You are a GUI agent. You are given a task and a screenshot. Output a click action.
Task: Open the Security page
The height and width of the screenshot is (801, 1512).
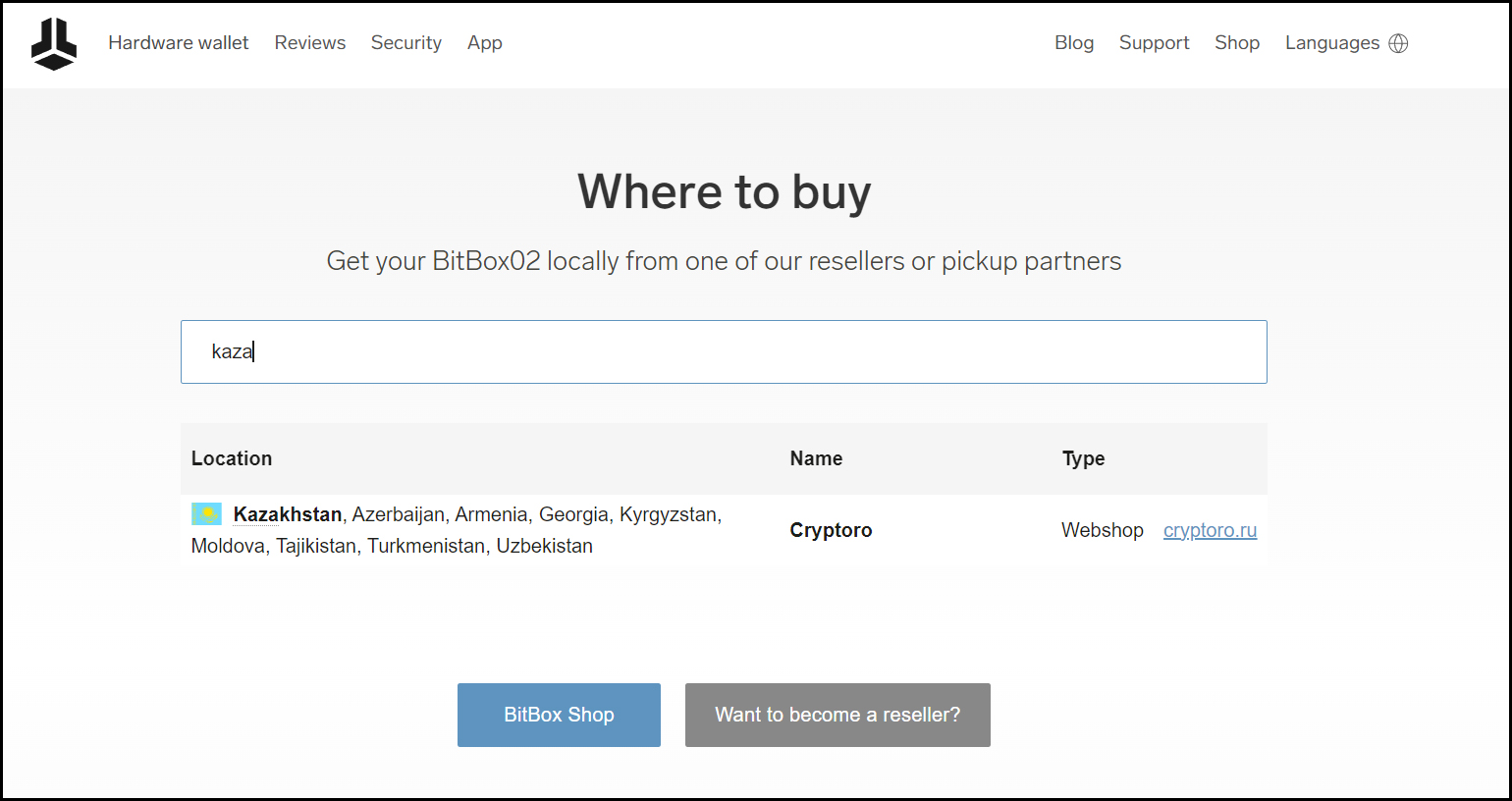[405, 43]
